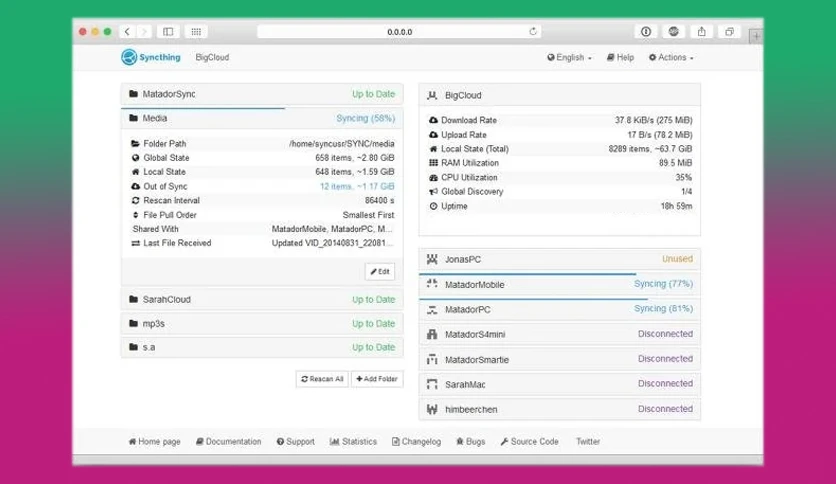Click the MatadorSync folder icon

pos(133,94)
